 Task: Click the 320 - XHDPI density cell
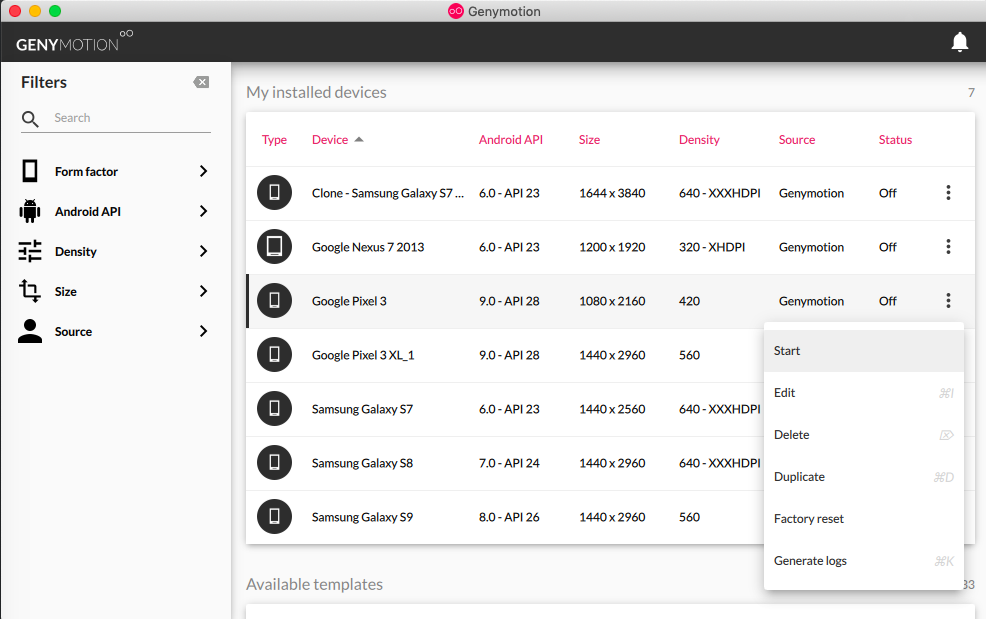712,247
